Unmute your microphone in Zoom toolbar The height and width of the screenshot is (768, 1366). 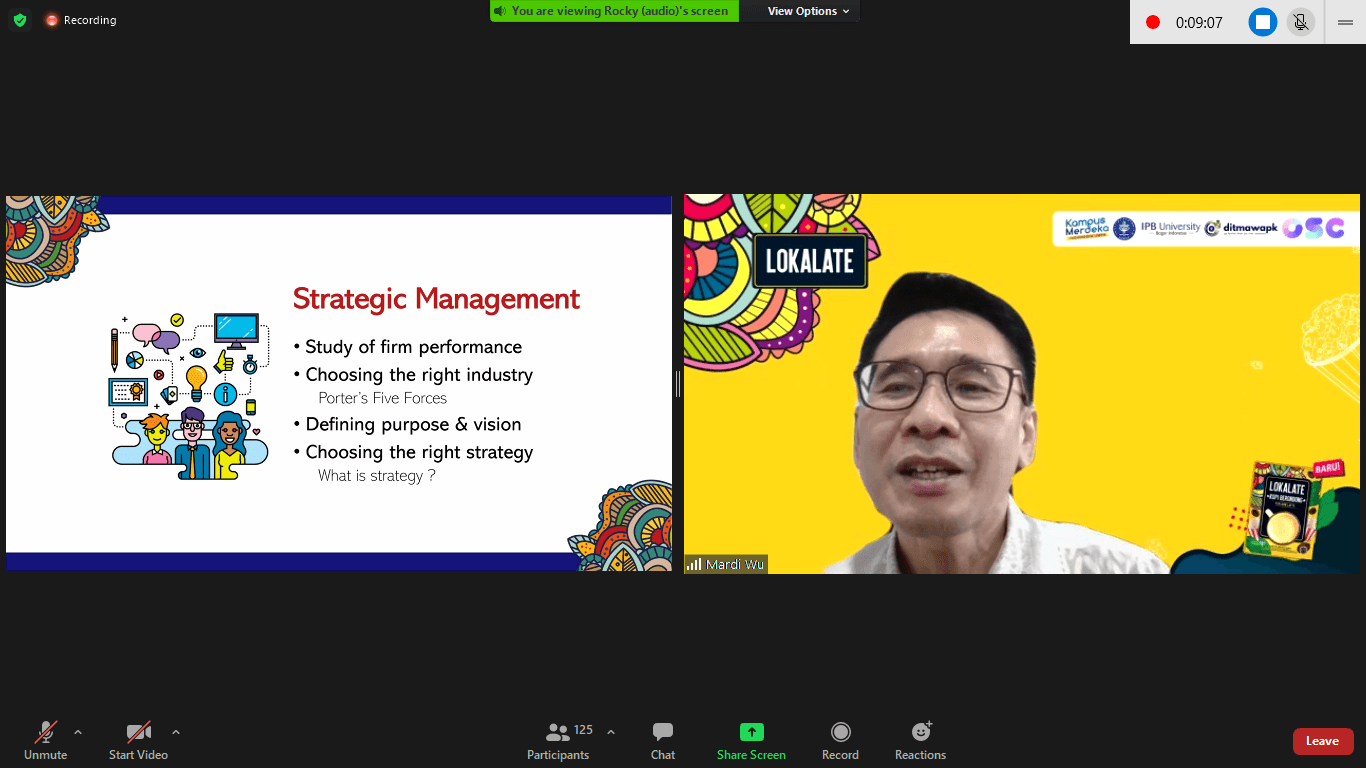[46, 740]
